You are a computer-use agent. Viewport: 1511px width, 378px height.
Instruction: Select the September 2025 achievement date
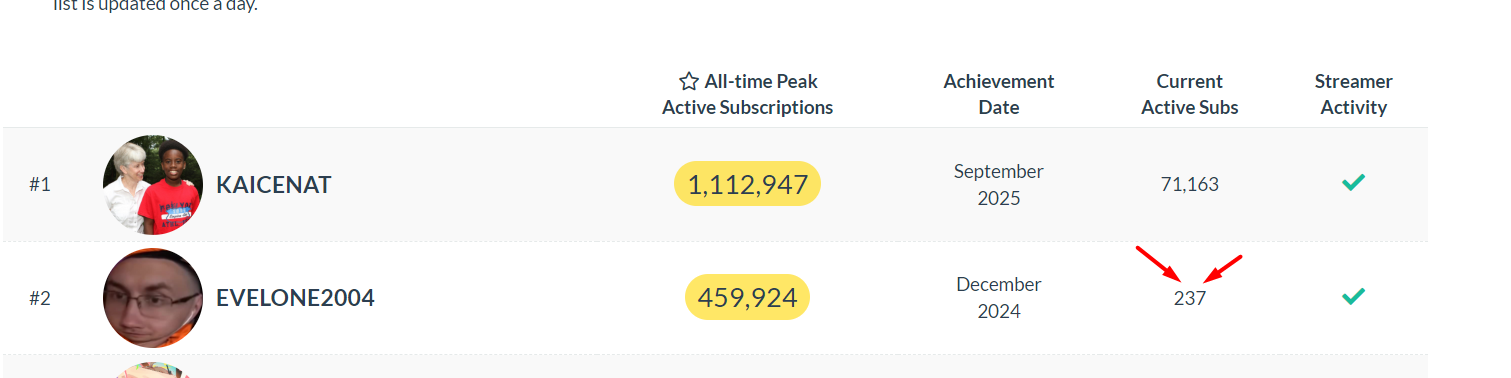click(999, 185)
